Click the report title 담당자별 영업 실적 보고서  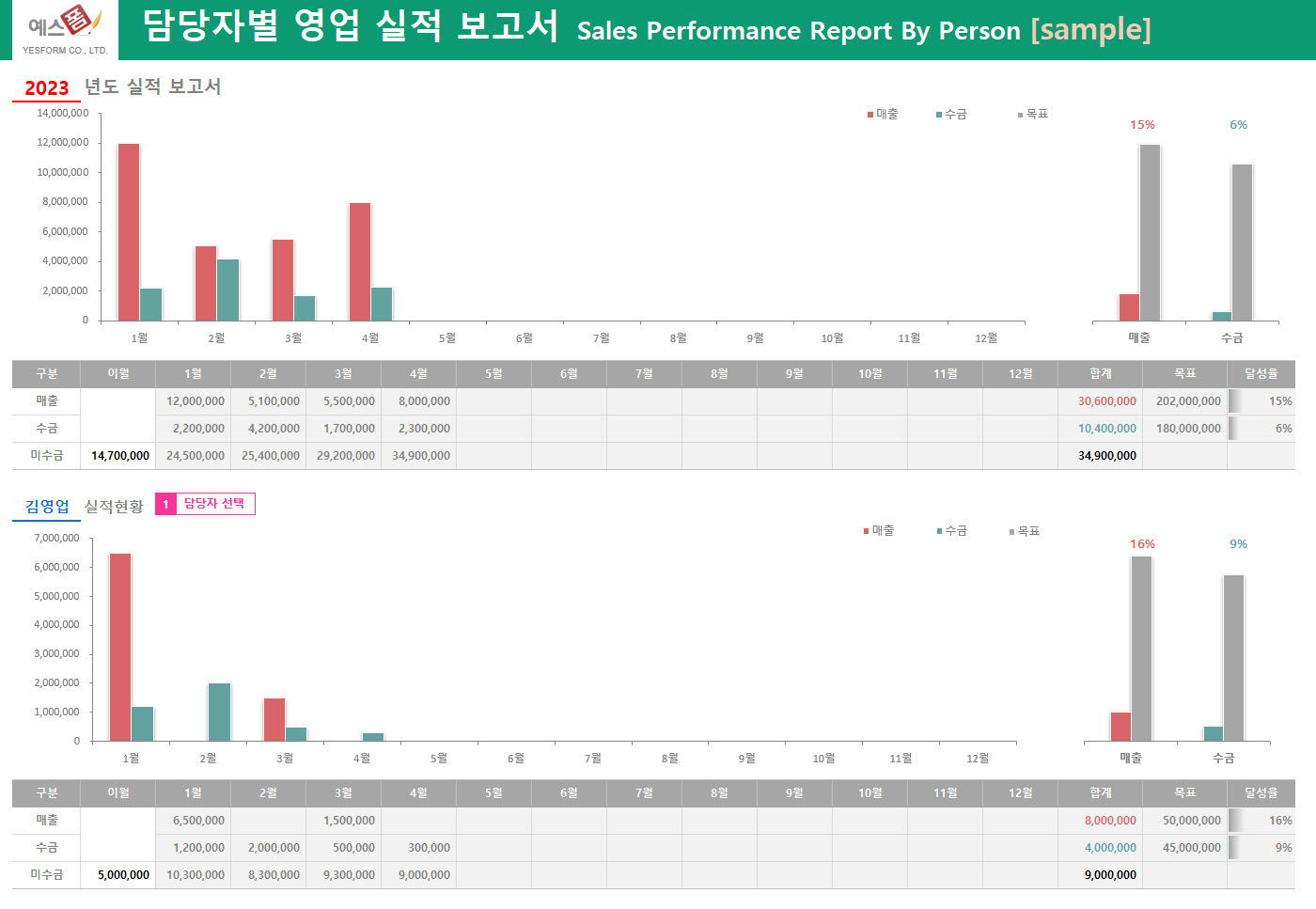pos(351,26)
